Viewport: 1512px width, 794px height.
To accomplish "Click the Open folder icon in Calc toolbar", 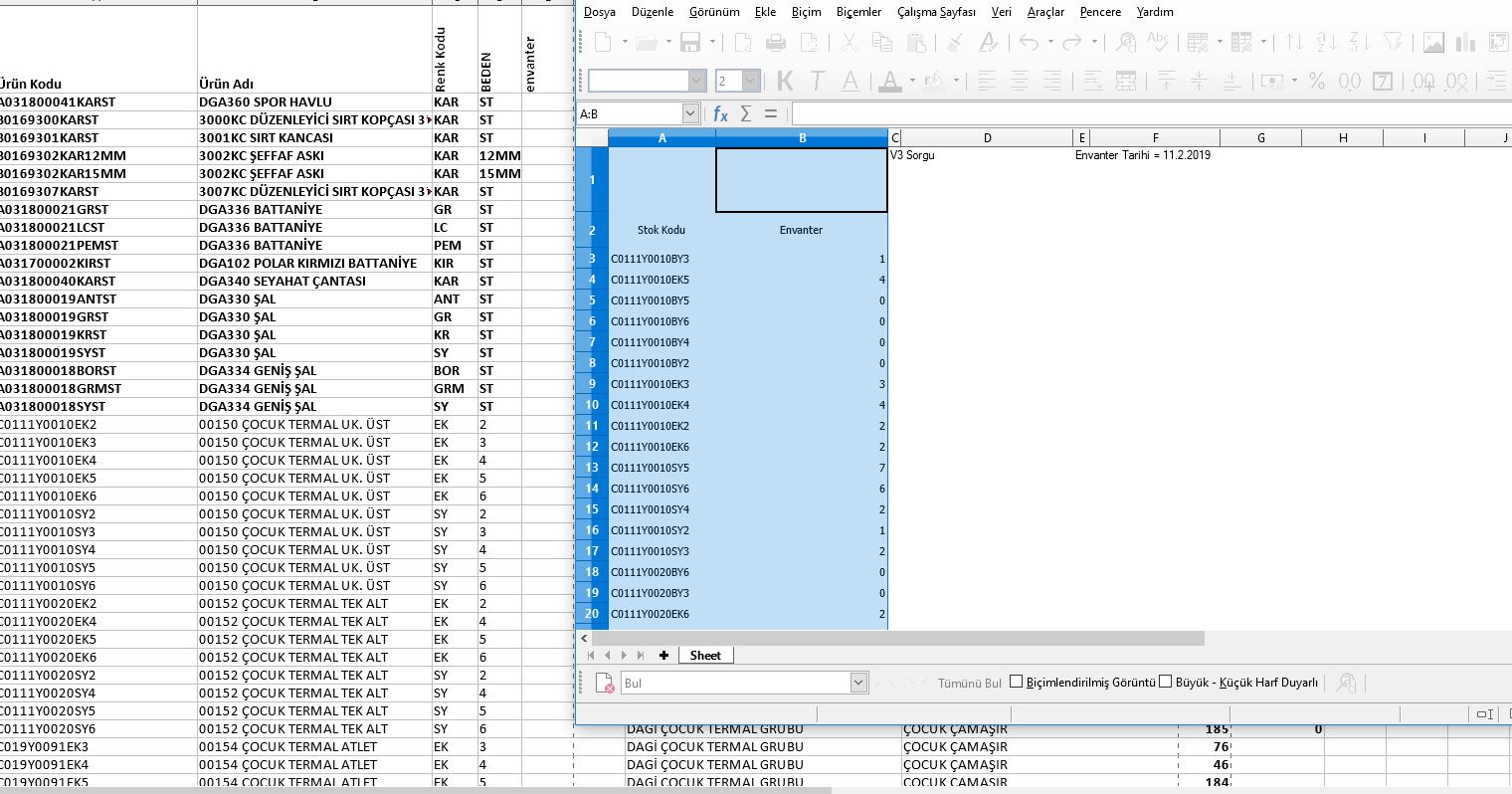I will coord(646,42).
